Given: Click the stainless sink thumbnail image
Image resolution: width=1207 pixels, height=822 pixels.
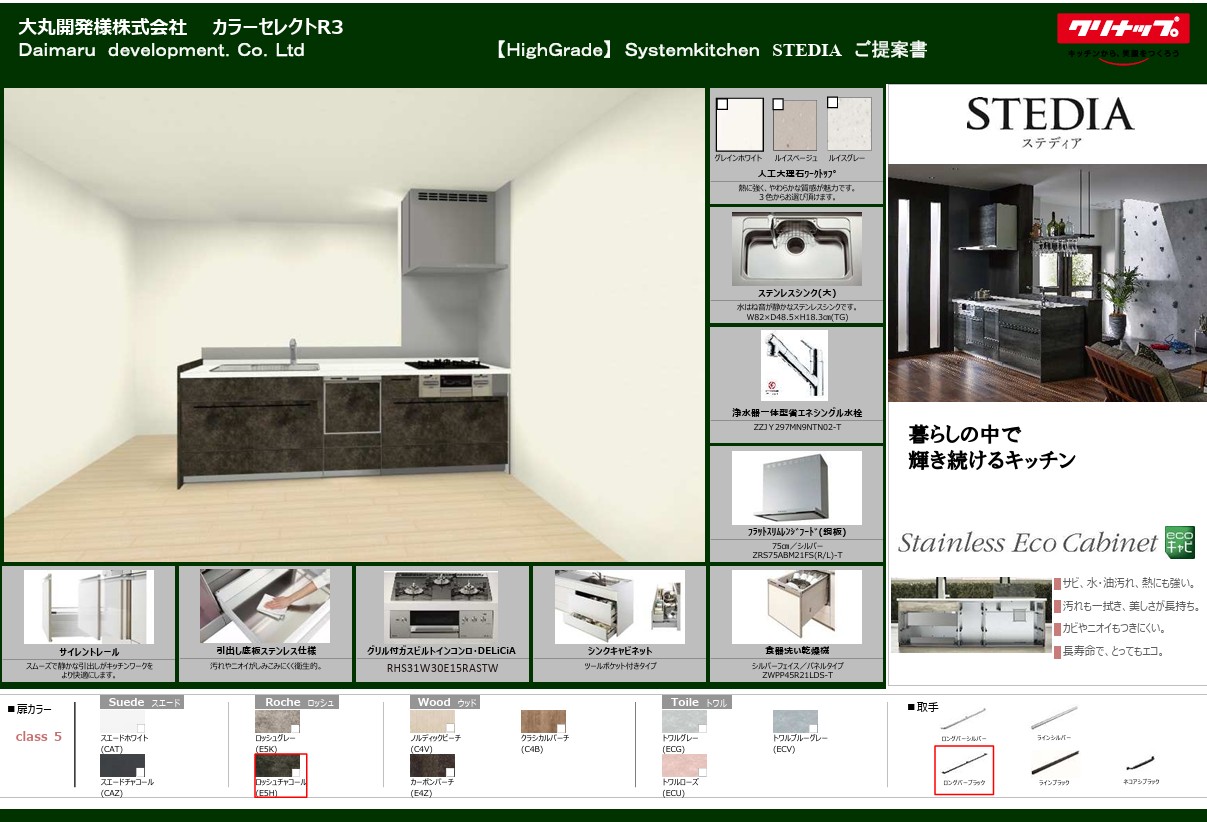Looking at the screenshot, I should (x=796, y=248).
